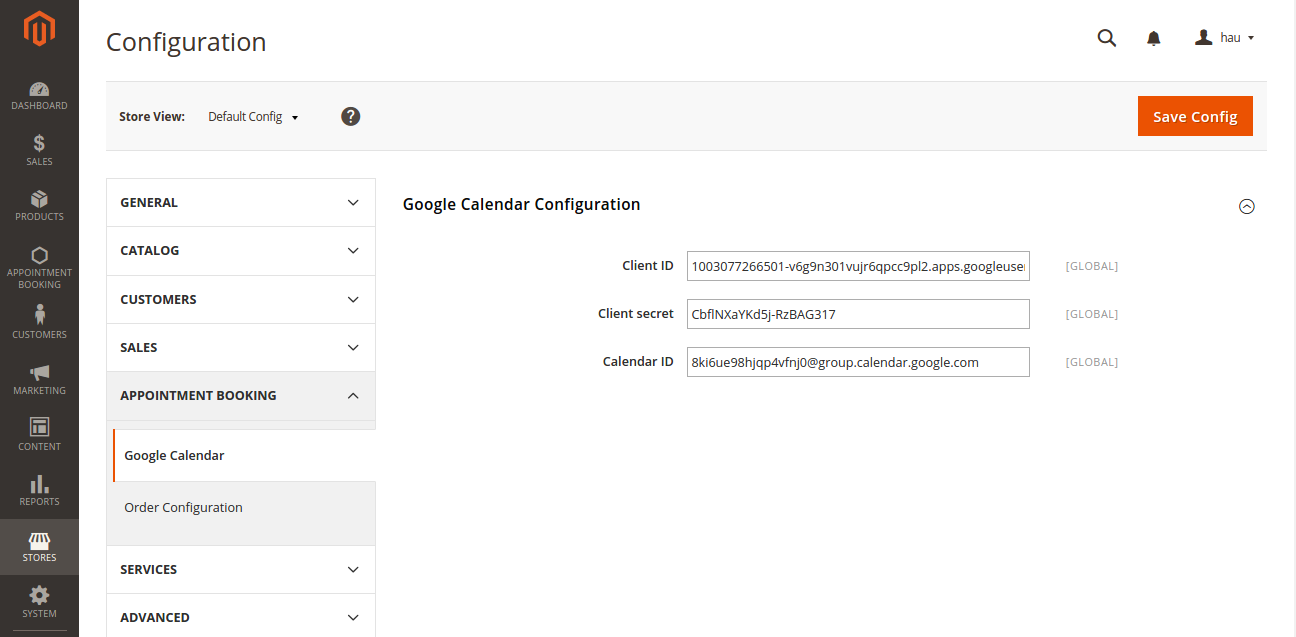Click the Save Config button
The height and width of the screenshot is (637, 1296).
(1195, 116)
